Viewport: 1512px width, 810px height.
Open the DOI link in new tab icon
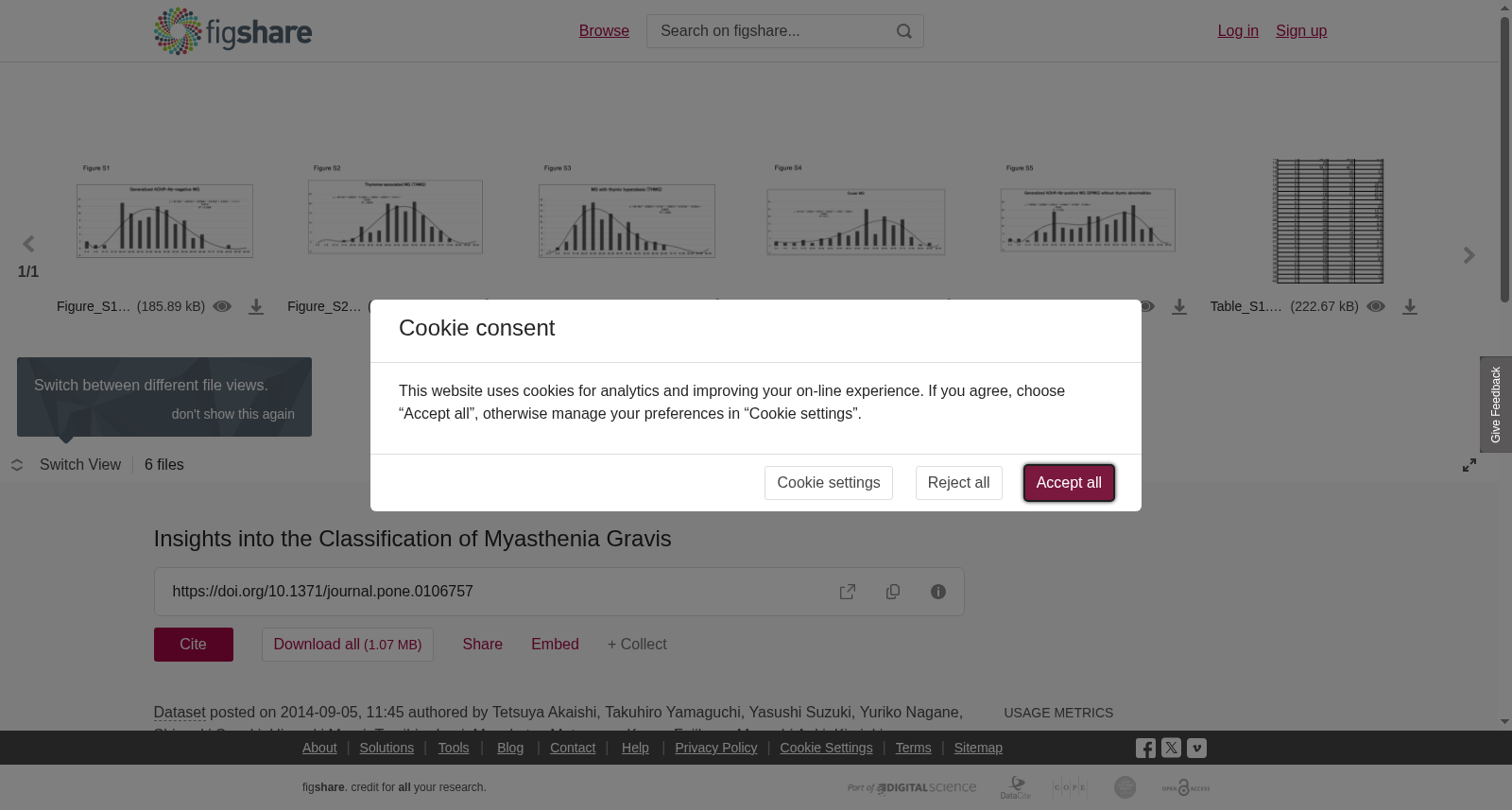848,592
